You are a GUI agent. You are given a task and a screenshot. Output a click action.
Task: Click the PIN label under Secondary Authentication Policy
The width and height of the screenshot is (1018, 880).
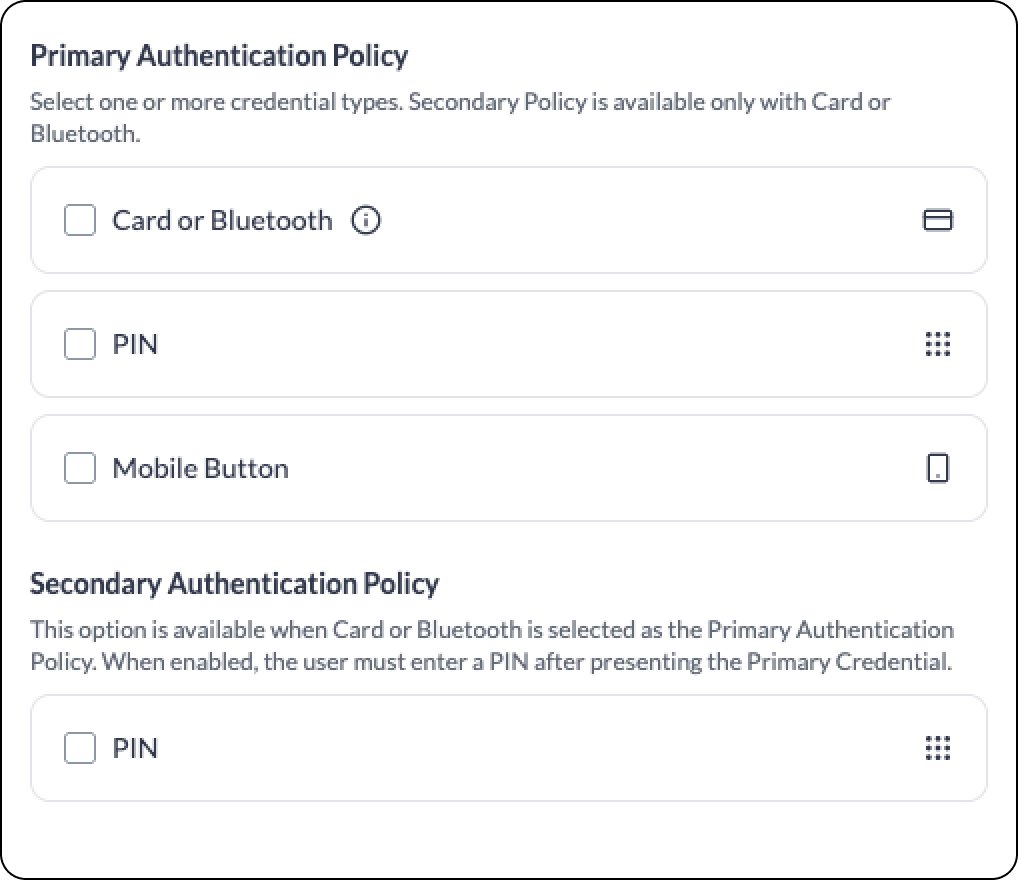[x=135, y=748]
